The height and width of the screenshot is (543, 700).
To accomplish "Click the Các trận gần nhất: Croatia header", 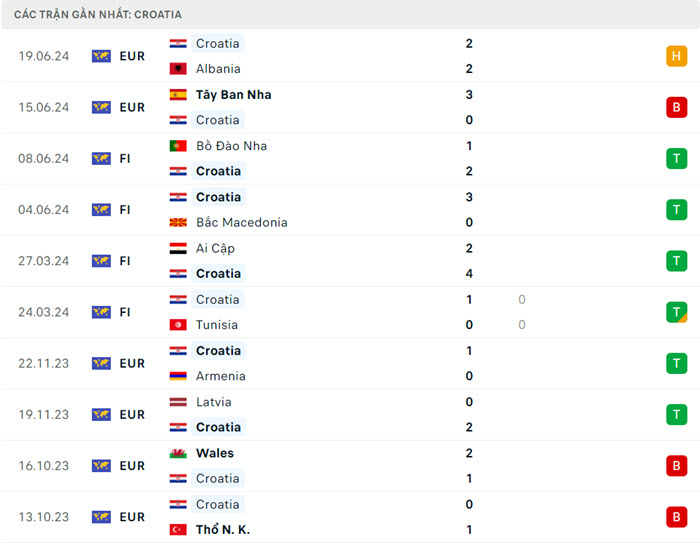I will [98, 15].
